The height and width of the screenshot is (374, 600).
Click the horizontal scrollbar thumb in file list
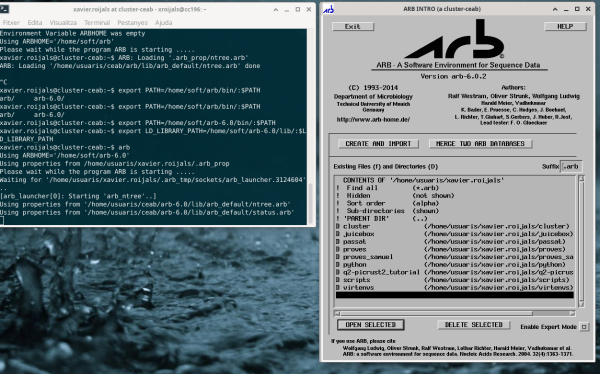click(436, 313)
